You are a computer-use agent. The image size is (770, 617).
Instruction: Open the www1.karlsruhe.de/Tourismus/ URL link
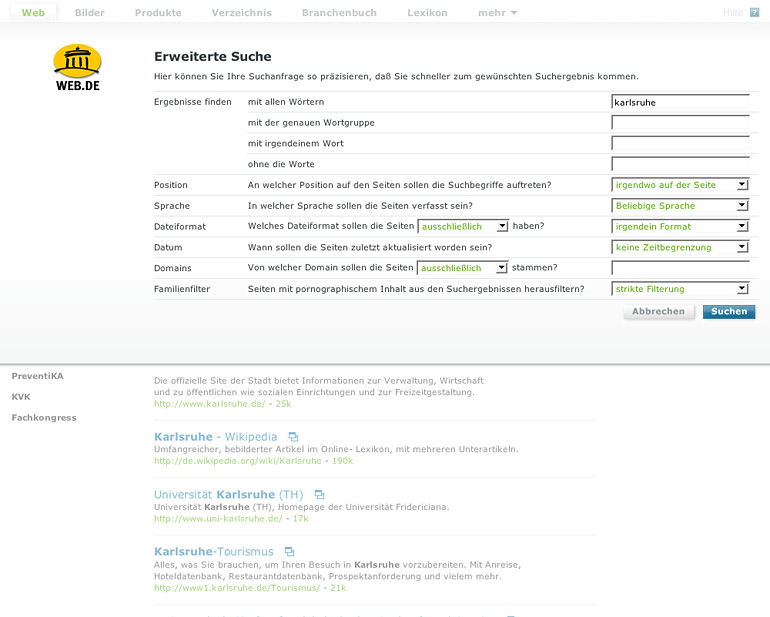[237, 588]
